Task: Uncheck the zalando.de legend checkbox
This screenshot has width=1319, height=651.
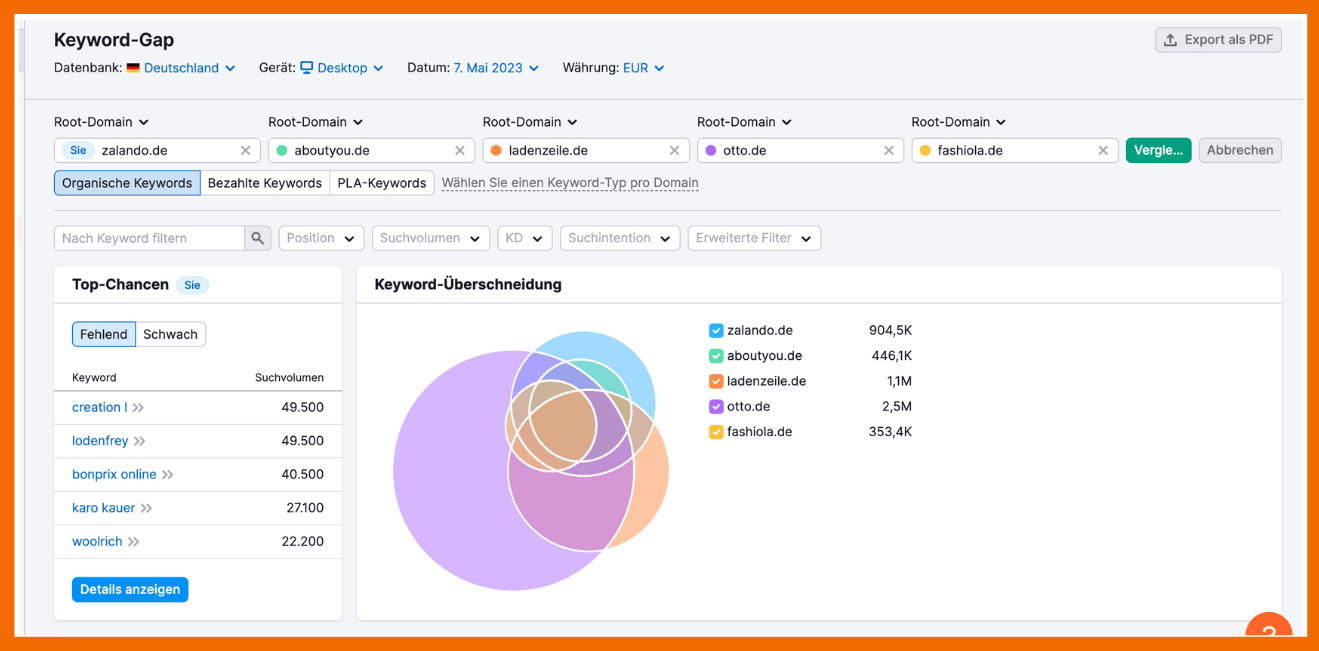Action: coord(716,331)
